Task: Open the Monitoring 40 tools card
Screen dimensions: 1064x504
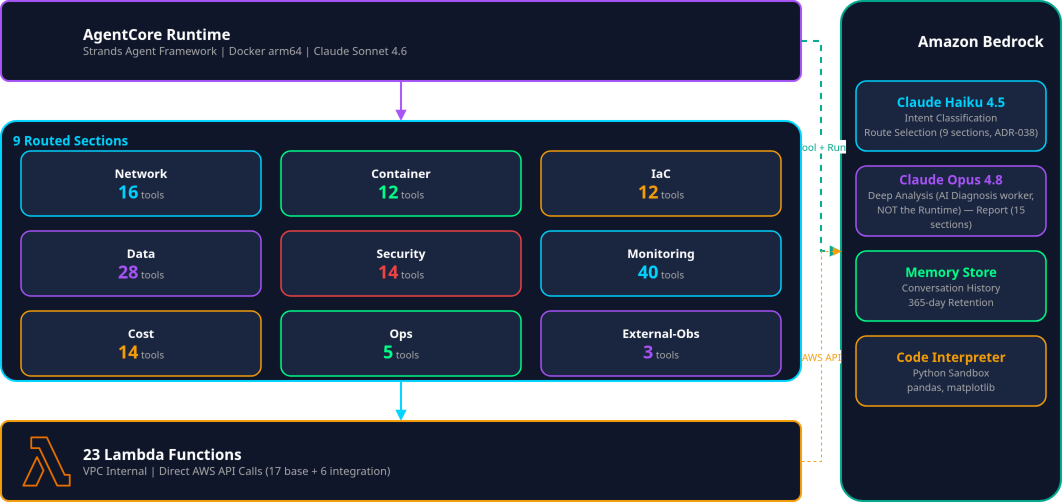Action: pos(661,263)
